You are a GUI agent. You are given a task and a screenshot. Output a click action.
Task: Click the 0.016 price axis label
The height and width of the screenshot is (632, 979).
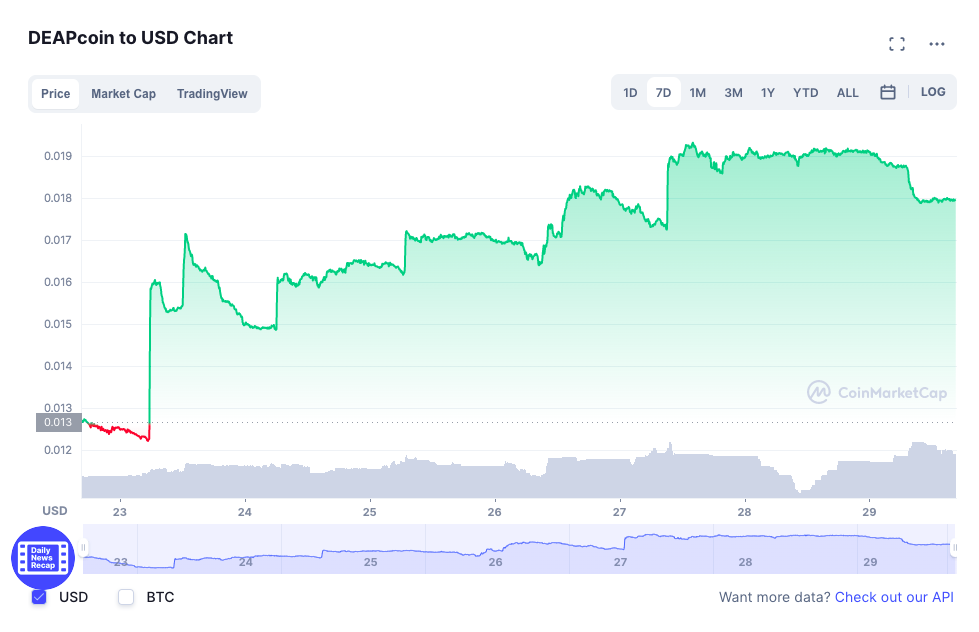[x=58, y=282]
